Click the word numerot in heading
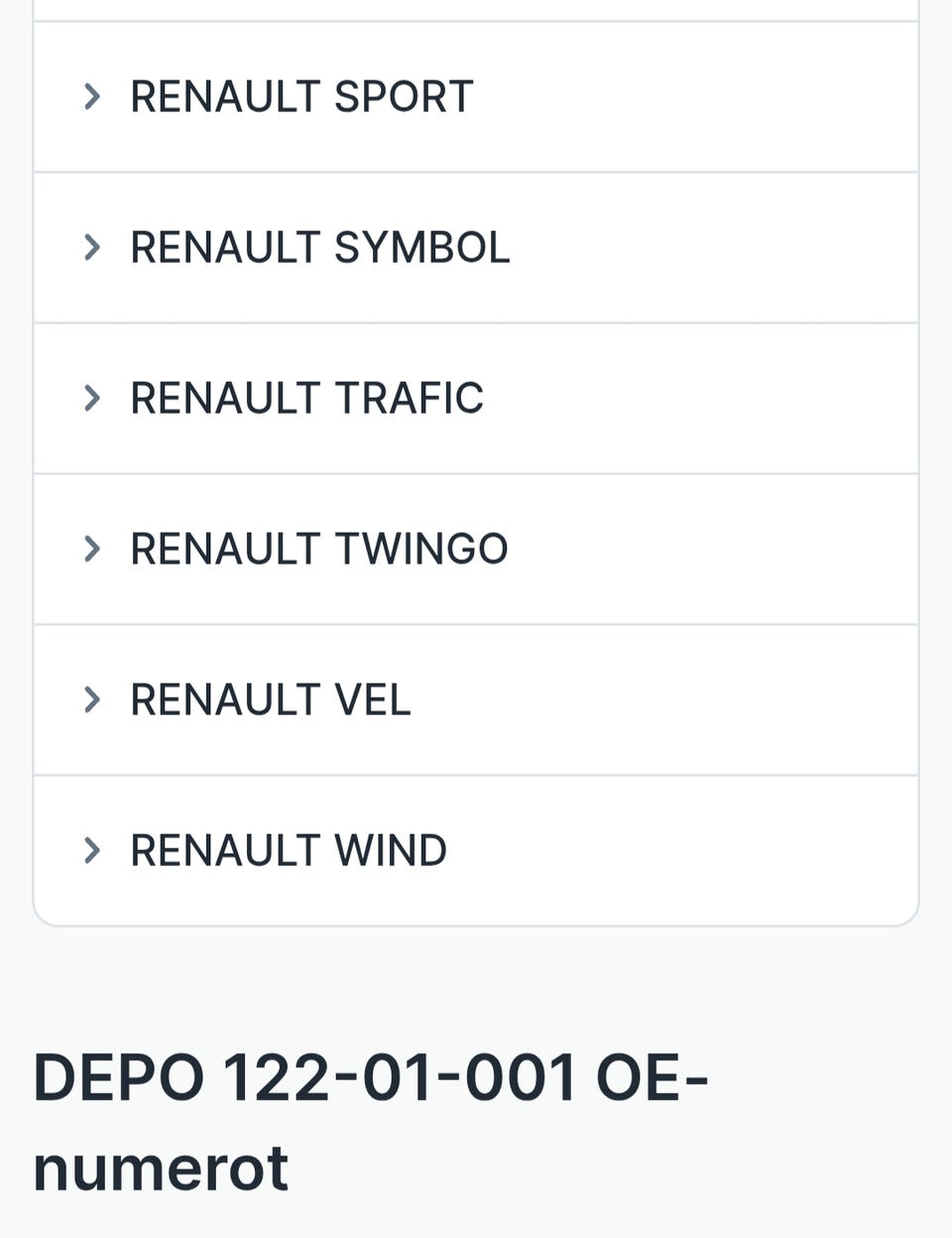 (x=161, y=1168)
